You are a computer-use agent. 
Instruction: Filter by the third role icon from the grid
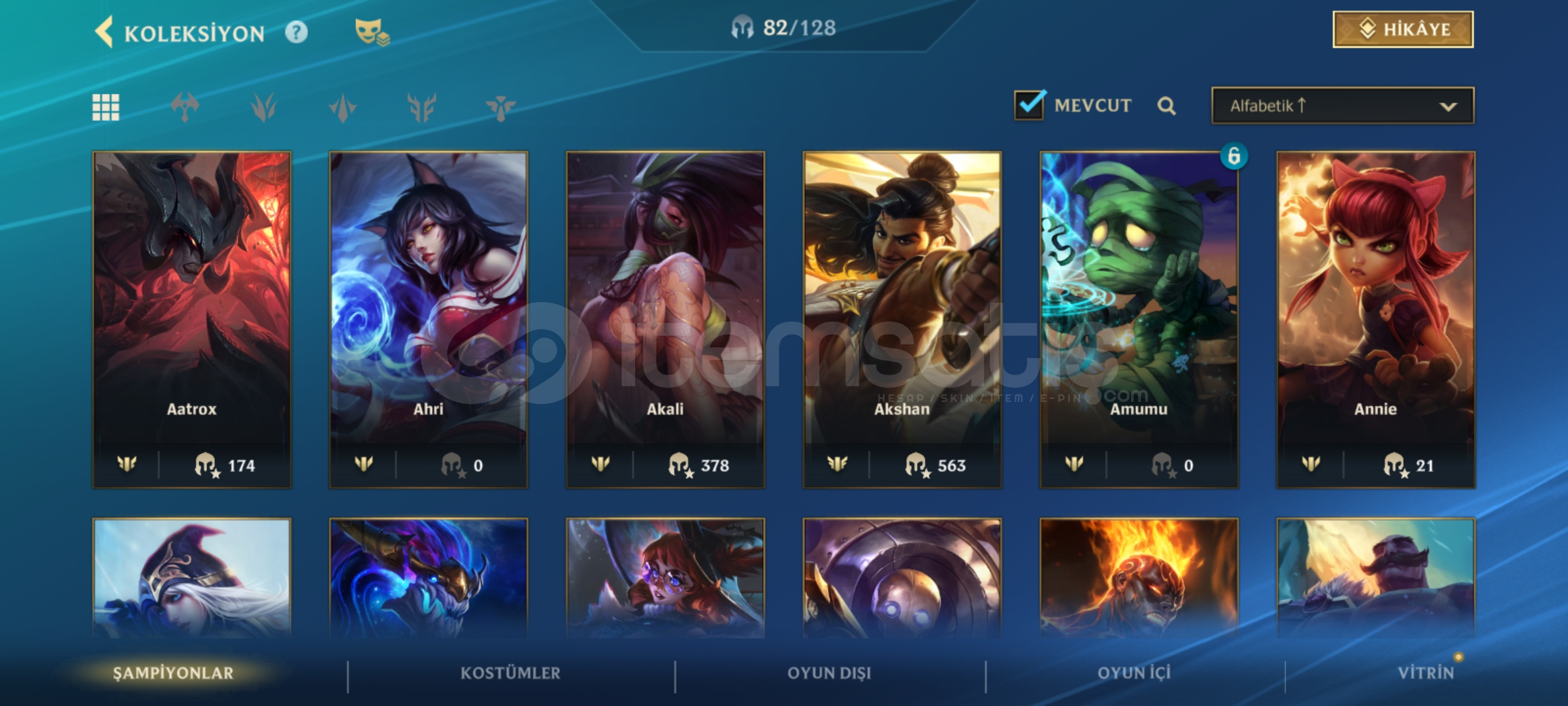pyautogui.click(x=343, y=107)
